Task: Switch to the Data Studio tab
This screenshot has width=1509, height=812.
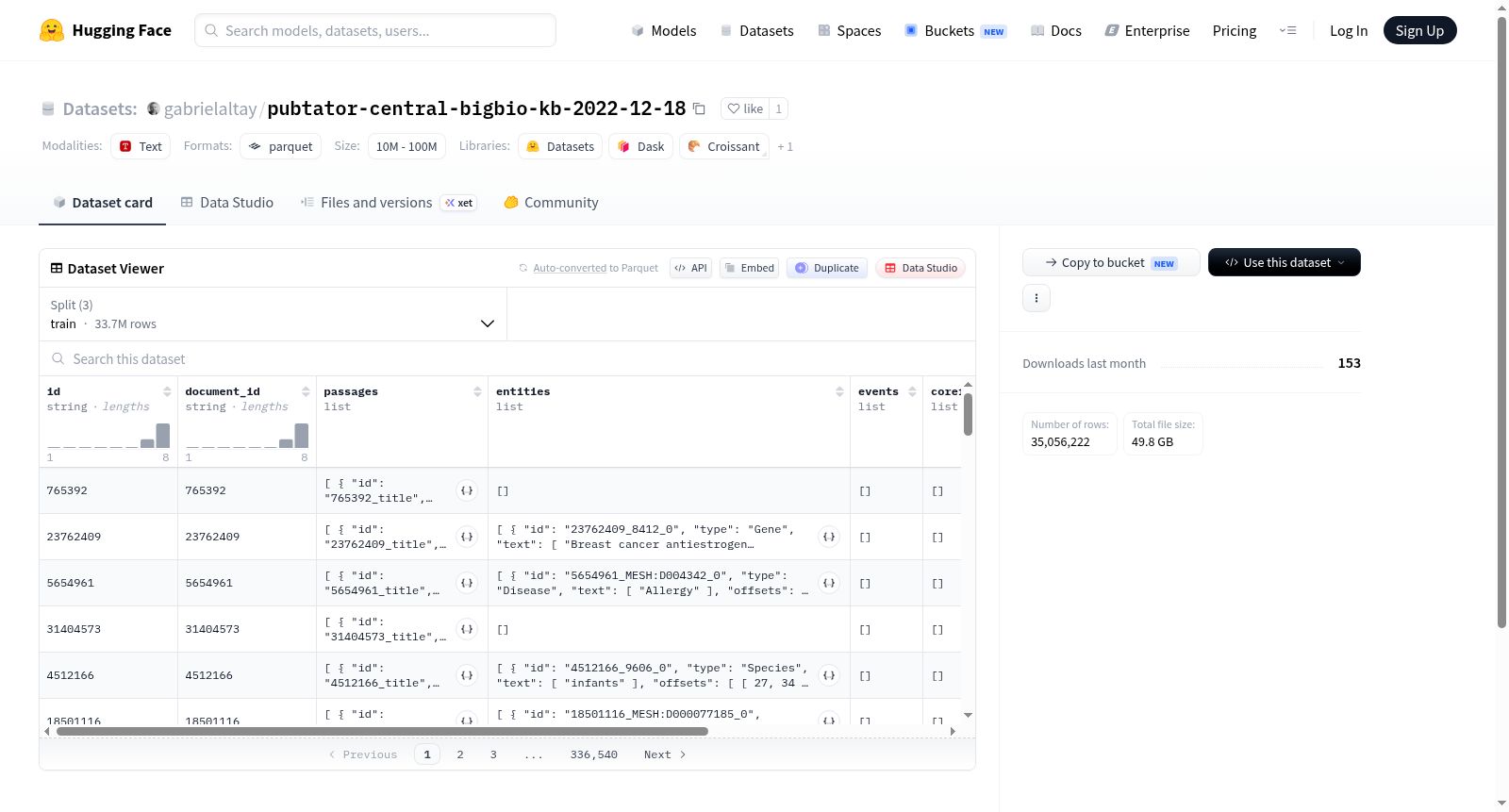Action: click(x=227, y=203)
